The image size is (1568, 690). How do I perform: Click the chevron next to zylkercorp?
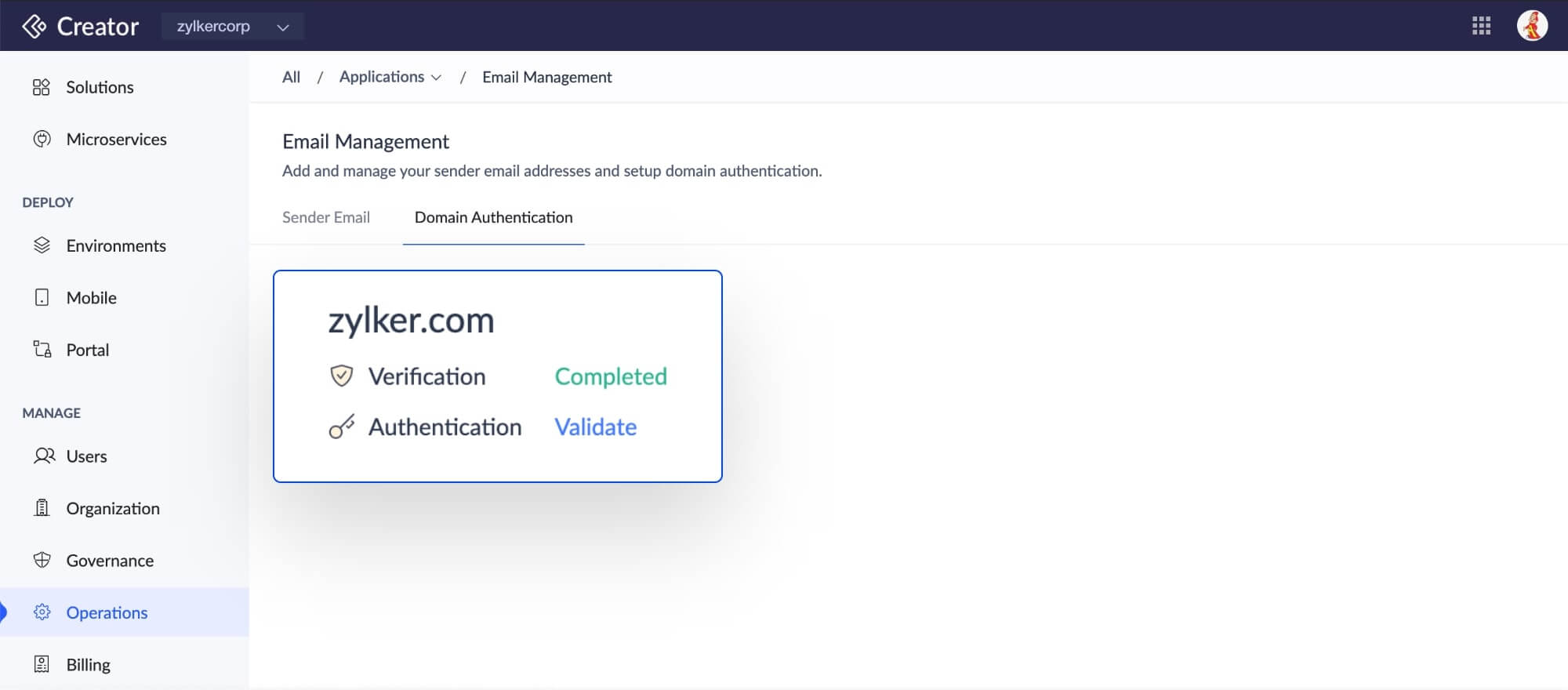[283, 27]
